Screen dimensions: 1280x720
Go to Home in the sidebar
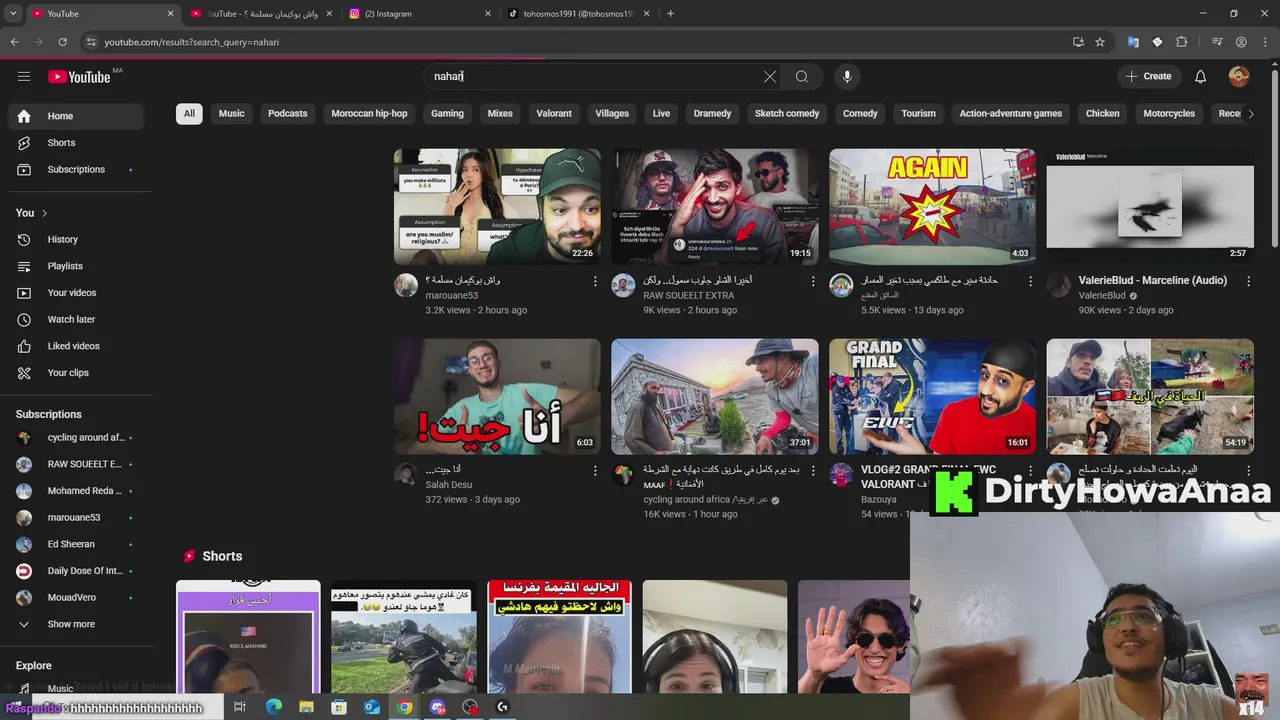[x=76, y=116]
